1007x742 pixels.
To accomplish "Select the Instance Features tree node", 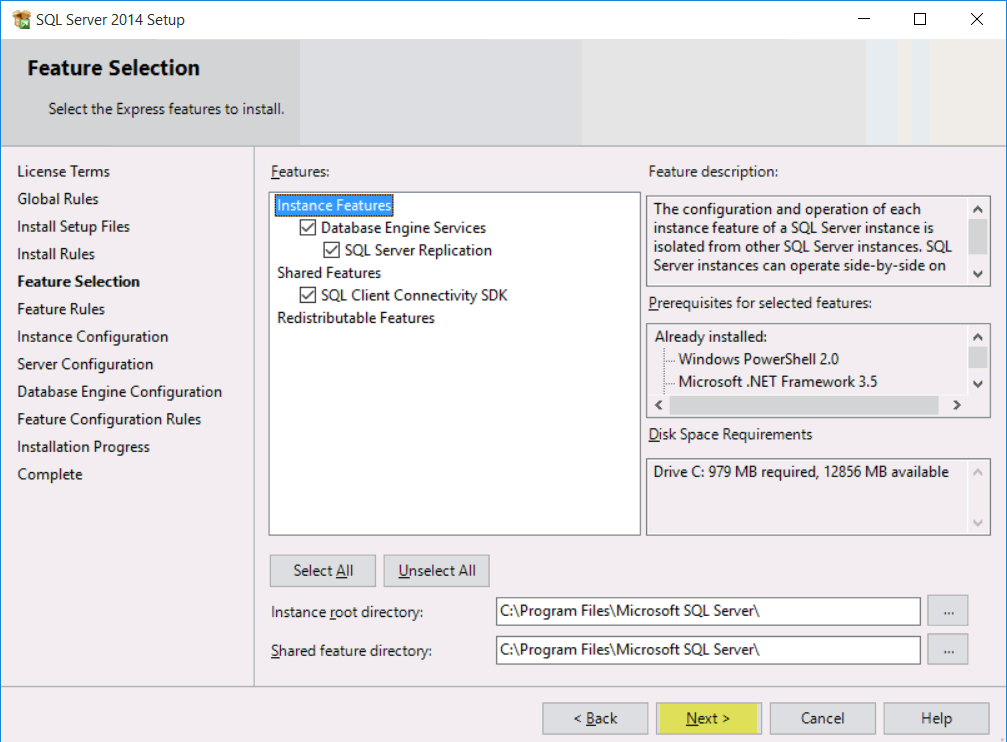I will [334, 205].
